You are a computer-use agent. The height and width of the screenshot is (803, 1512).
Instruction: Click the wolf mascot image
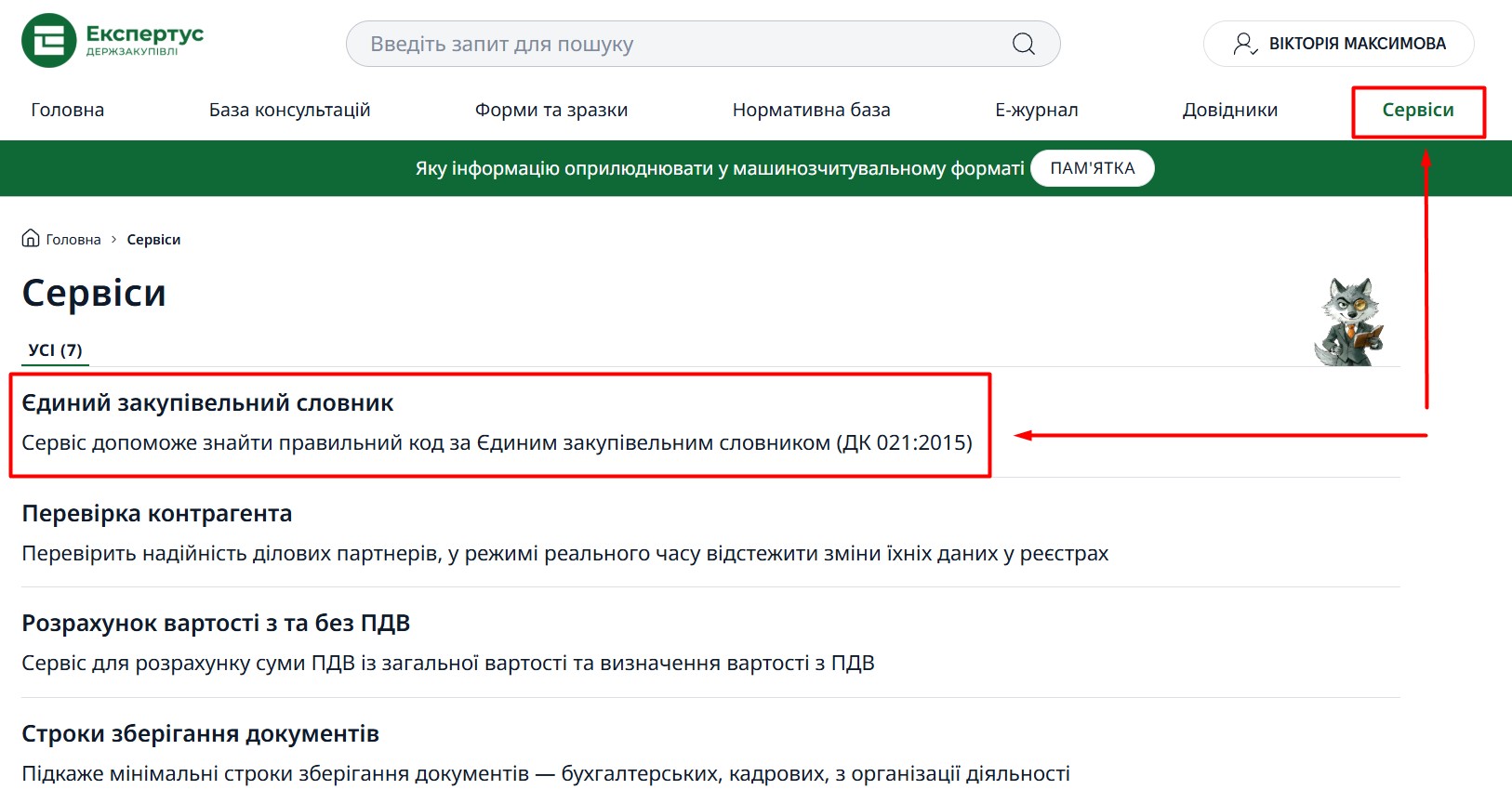point(1349,322)
